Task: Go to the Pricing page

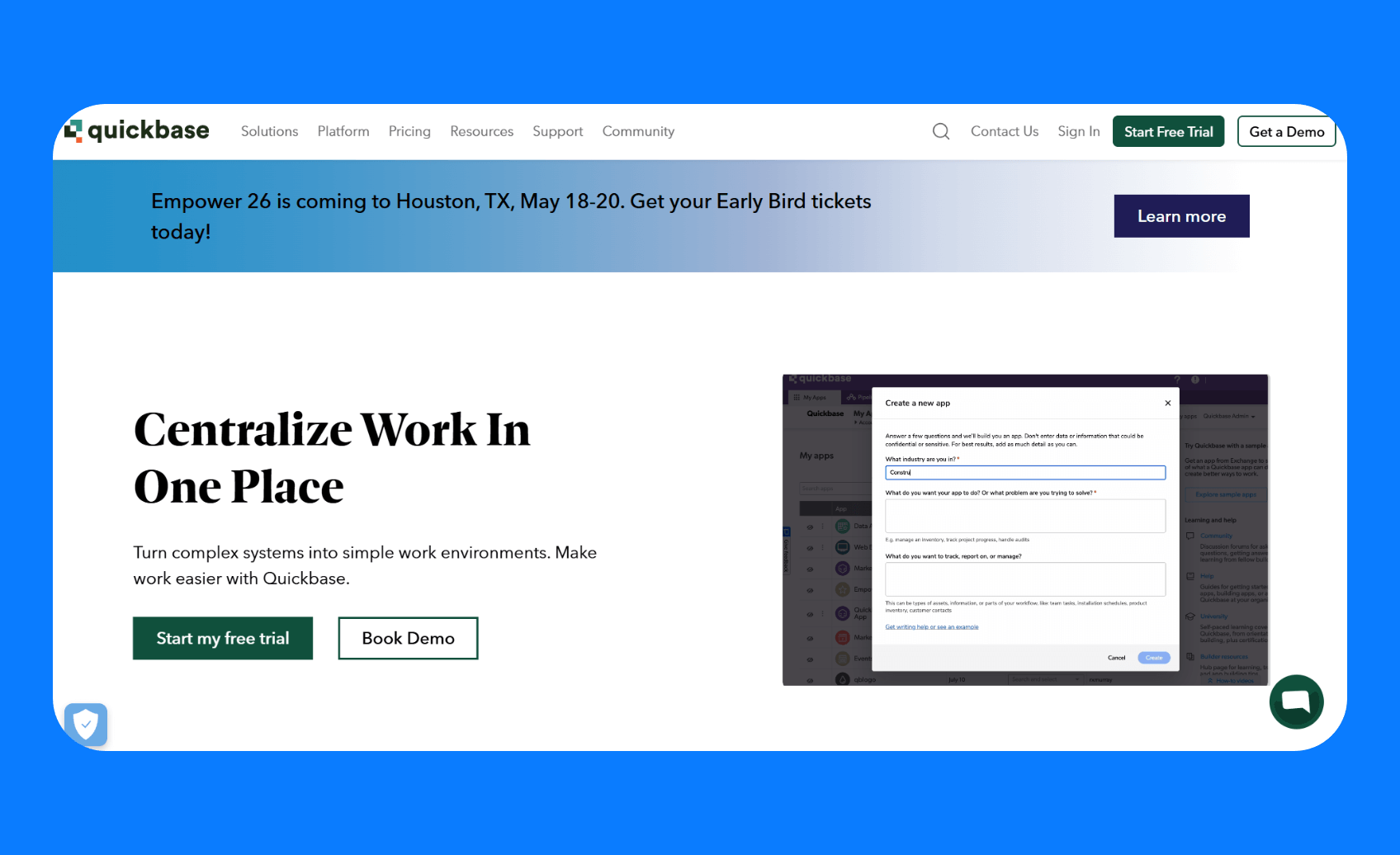Action: coord(409,131)
